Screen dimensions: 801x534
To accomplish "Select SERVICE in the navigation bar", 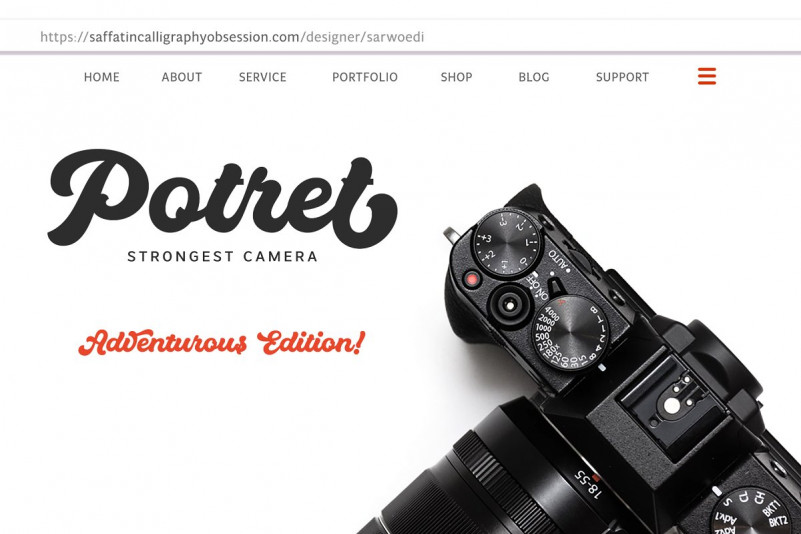I will 263,77.
